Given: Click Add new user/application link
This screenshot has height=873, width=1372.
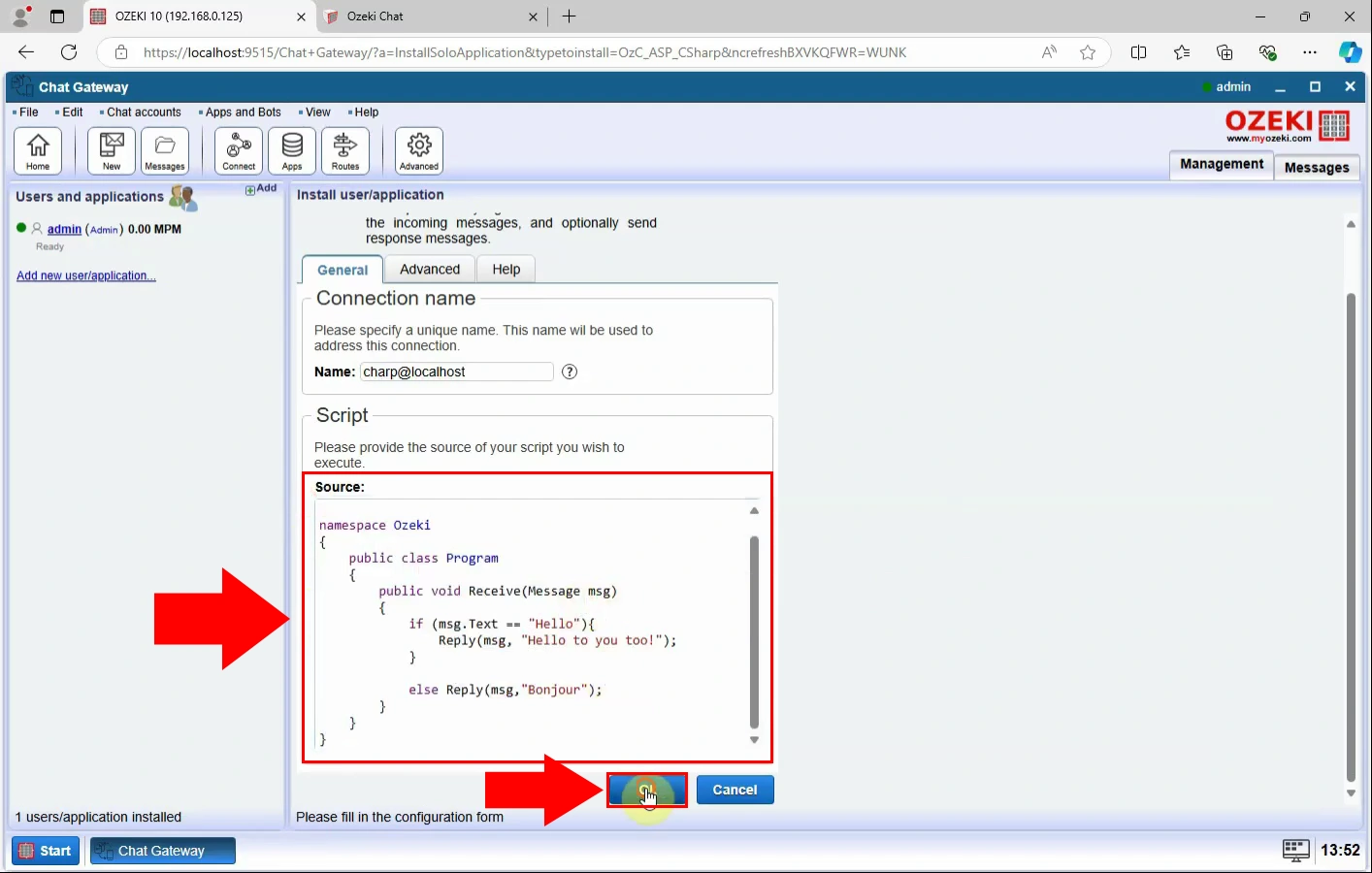Looking at the screenshot, I should tap(86, 275).
